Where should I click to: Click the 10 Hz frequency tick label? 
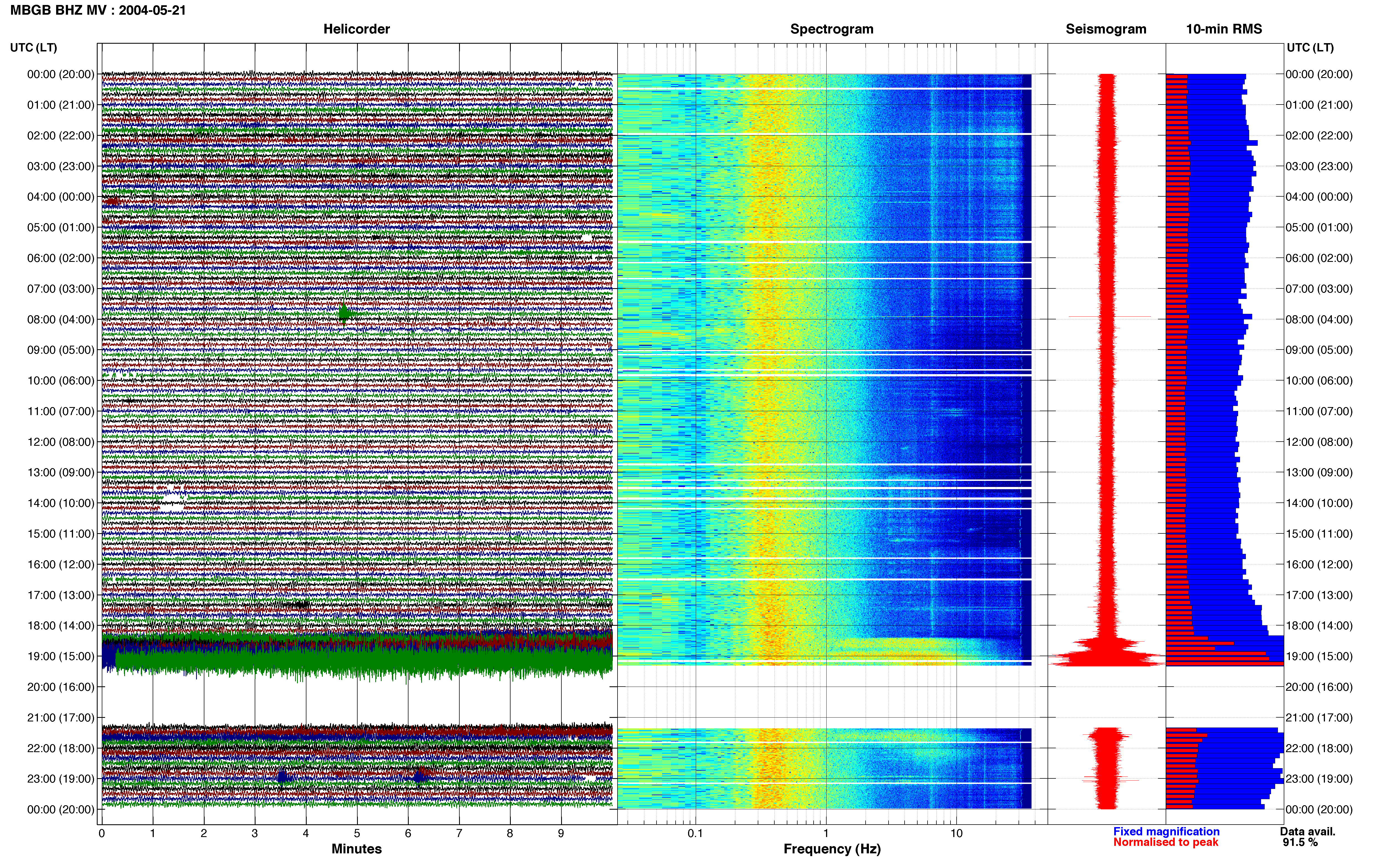956,833
